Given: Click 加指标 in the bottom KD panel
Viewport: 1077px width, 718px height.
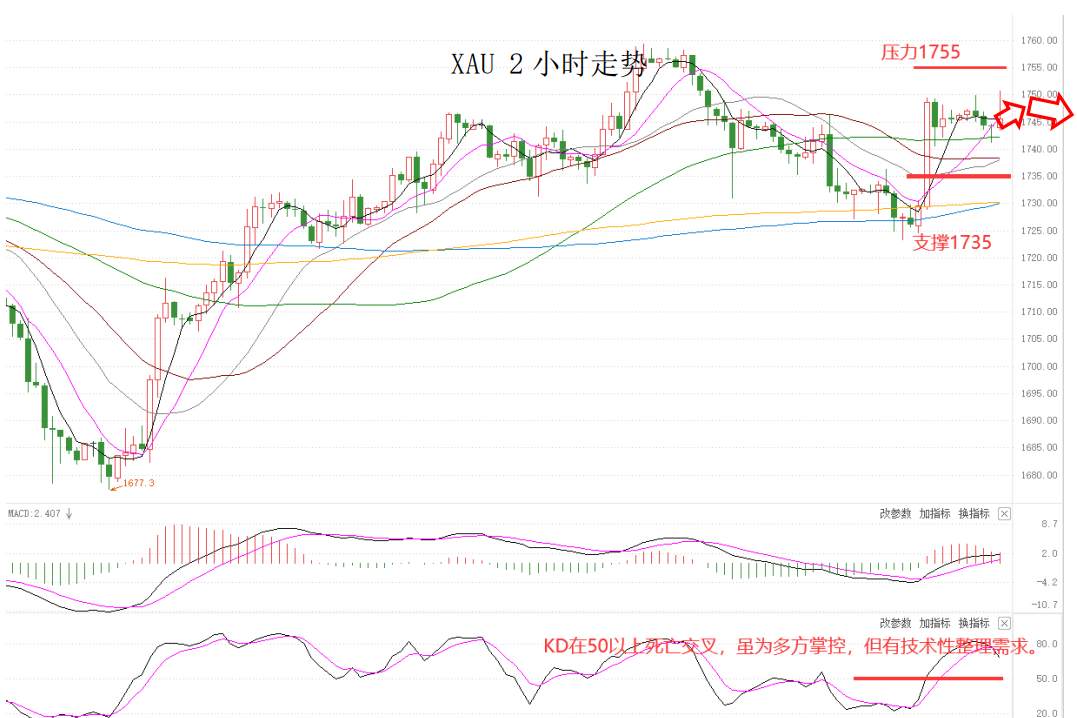Looking at the screenshot, I should 935,623.
